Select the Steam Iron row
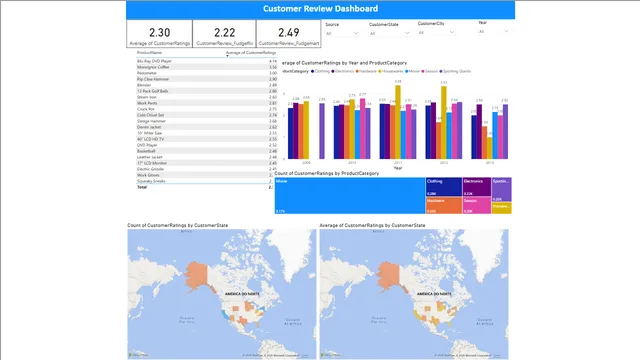Image resolution: width=640 pixels, height=360 pixels. [207, 97]
